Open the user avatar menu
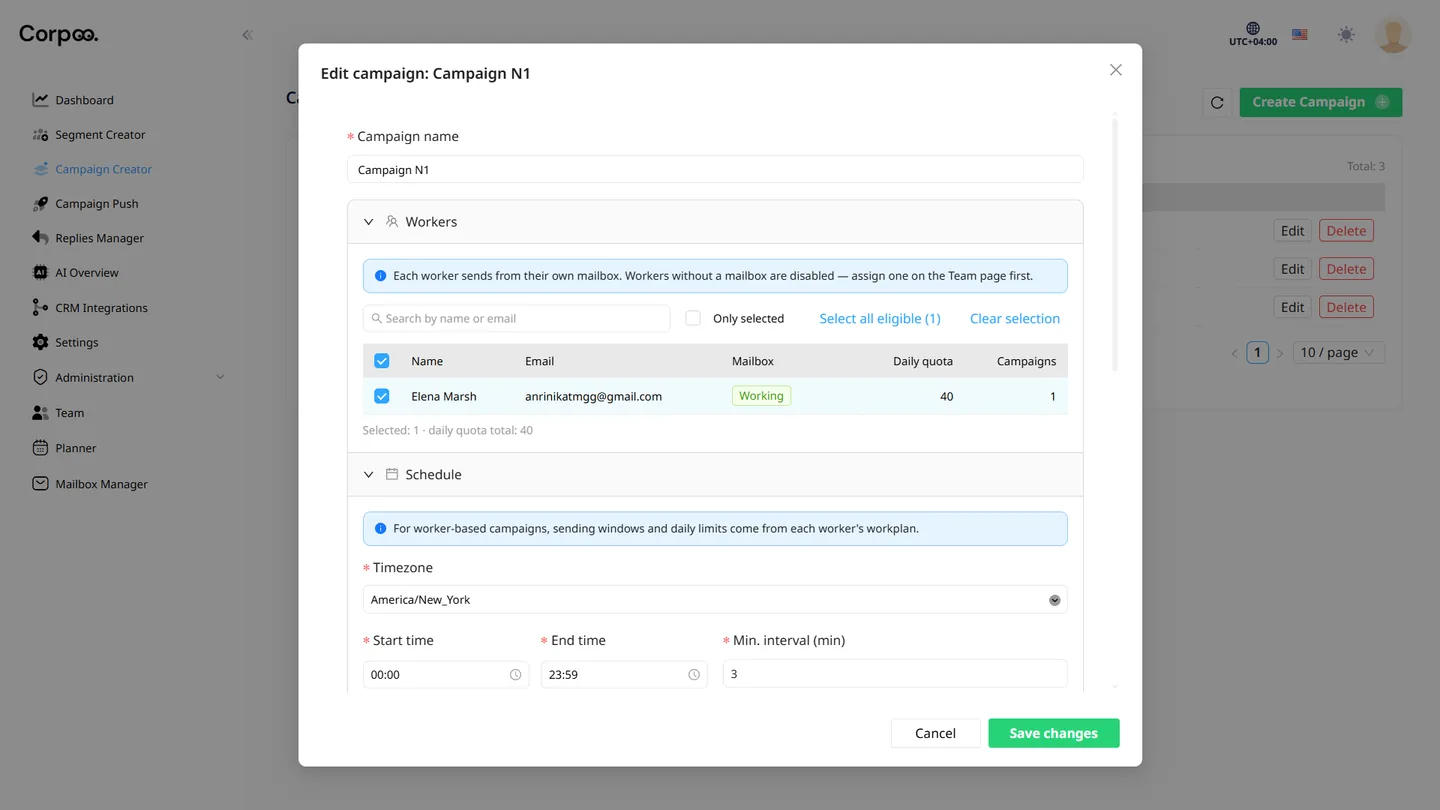1440x810 pixels. [1393, 35]
